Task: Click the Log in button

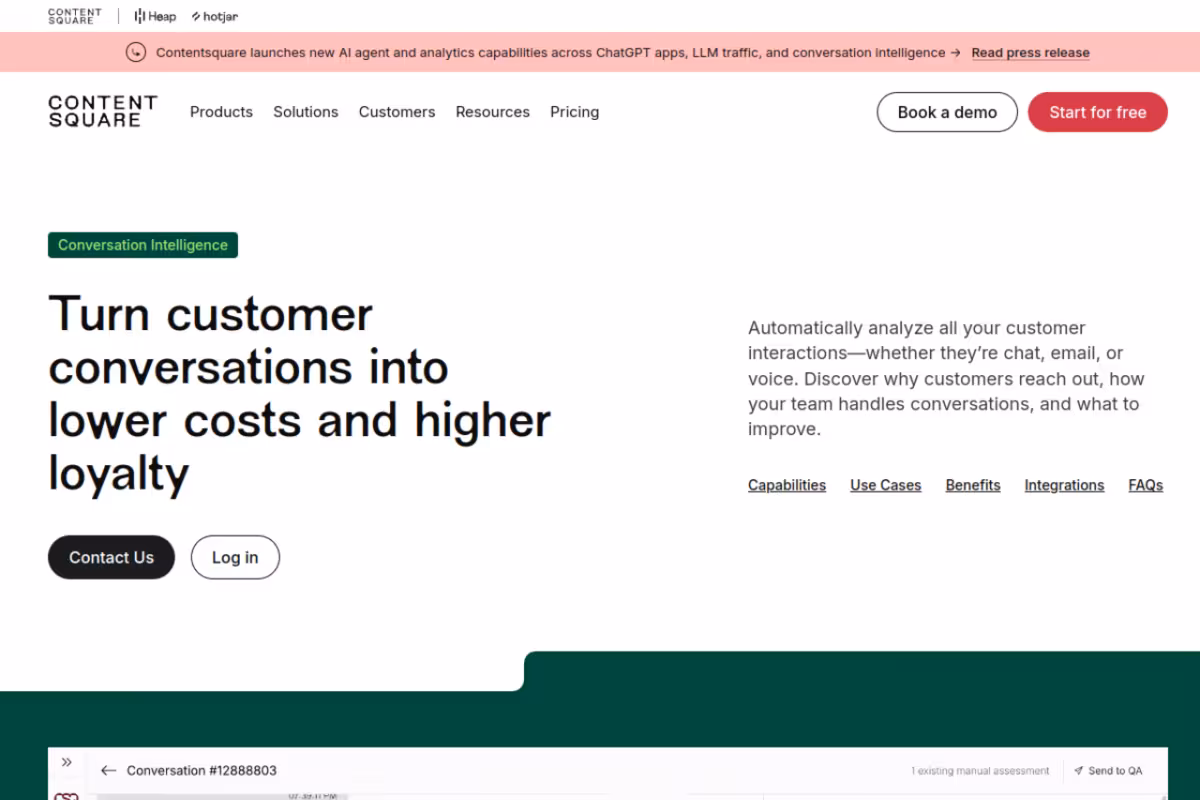Action: 235,557
